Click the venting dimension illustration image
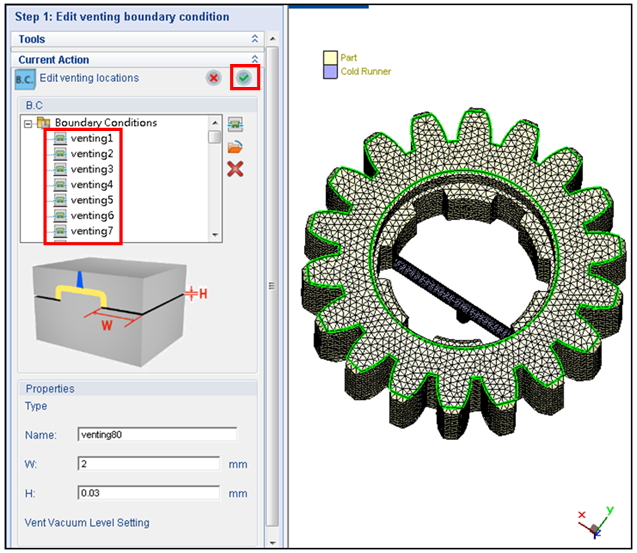 coord(120,312)
